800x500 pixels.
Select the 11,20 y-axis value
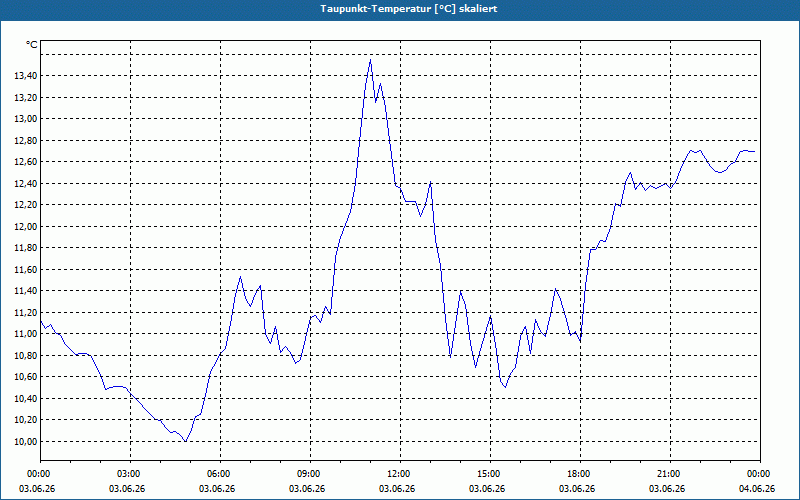click(x=26, y=312)
